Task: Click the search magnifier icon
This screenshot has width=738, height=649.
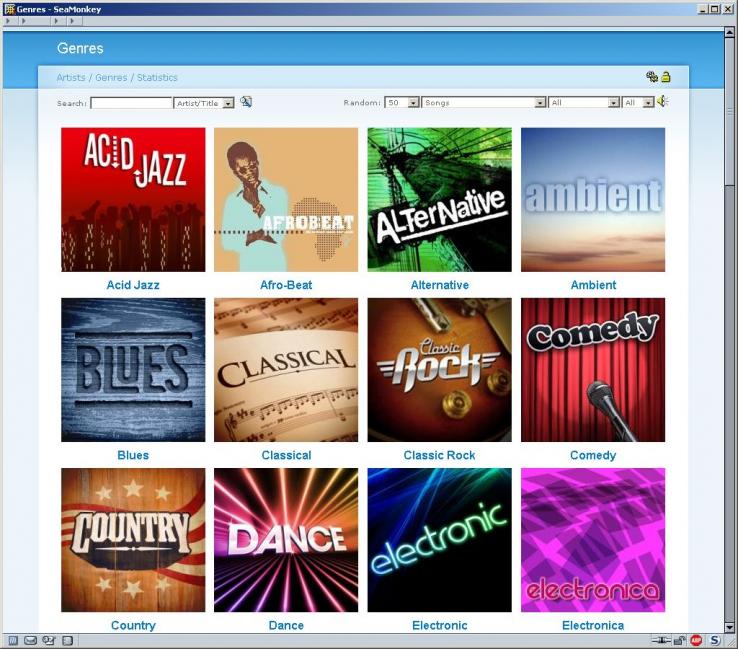Action: click(246, 101)
